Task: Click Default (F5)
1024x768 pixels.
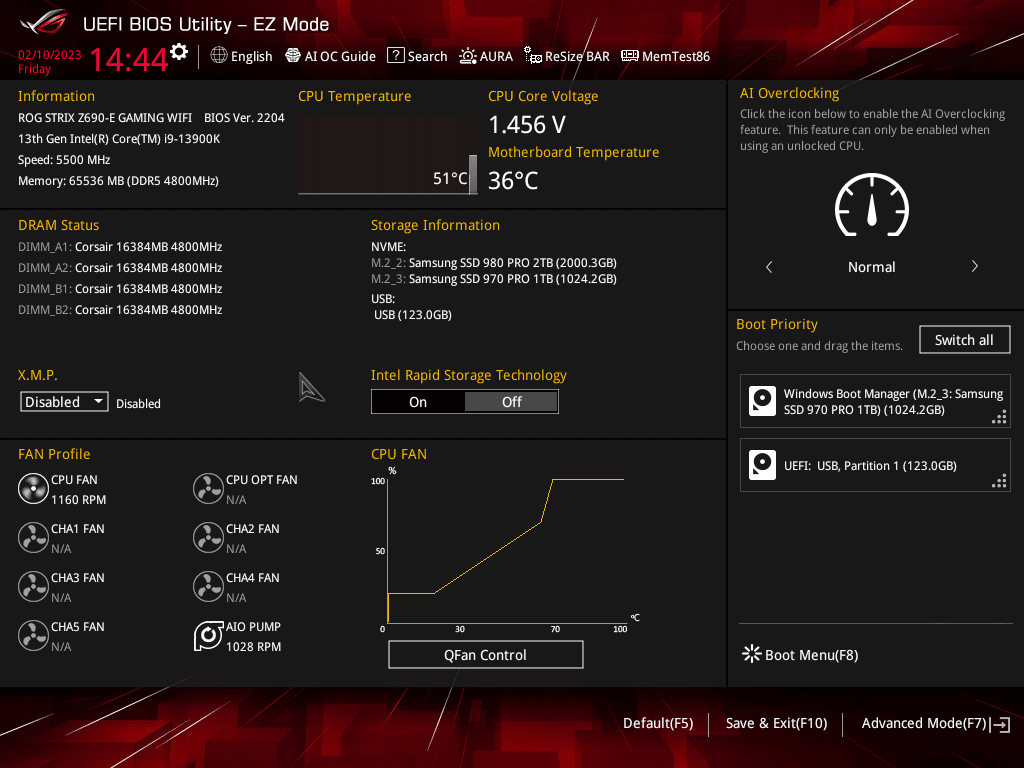Action: (658, 723)
